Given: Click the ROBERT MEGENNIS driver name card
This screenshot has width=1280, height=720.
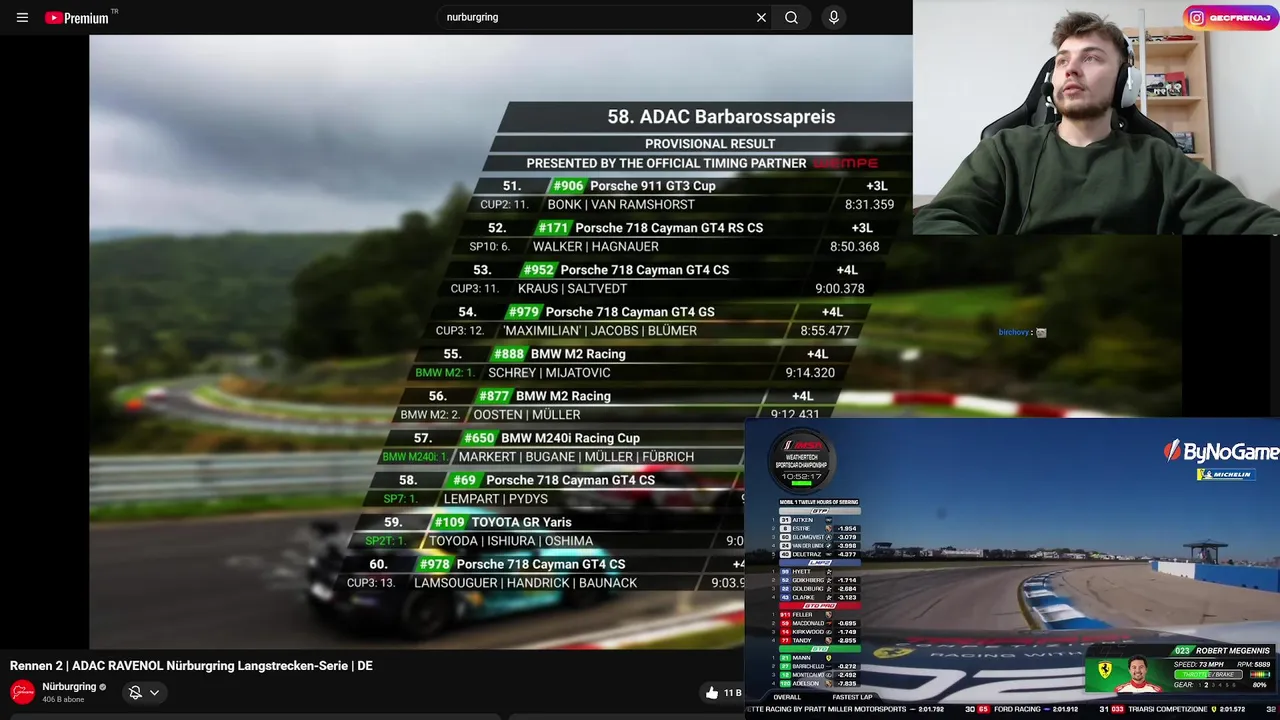Looking at the screenshot, I should [x=1222, y=651].
